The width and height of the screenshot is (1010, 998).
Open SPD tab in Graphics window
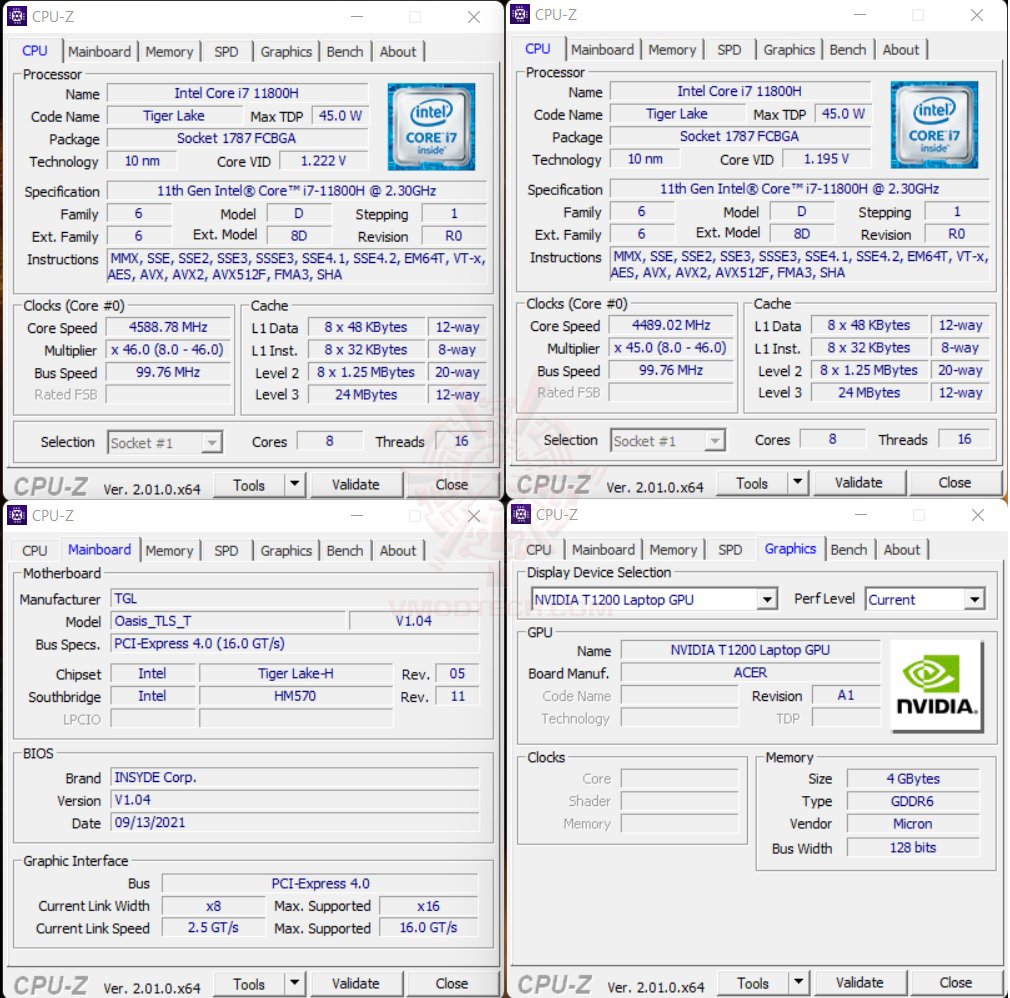click(x=730, y=550)
